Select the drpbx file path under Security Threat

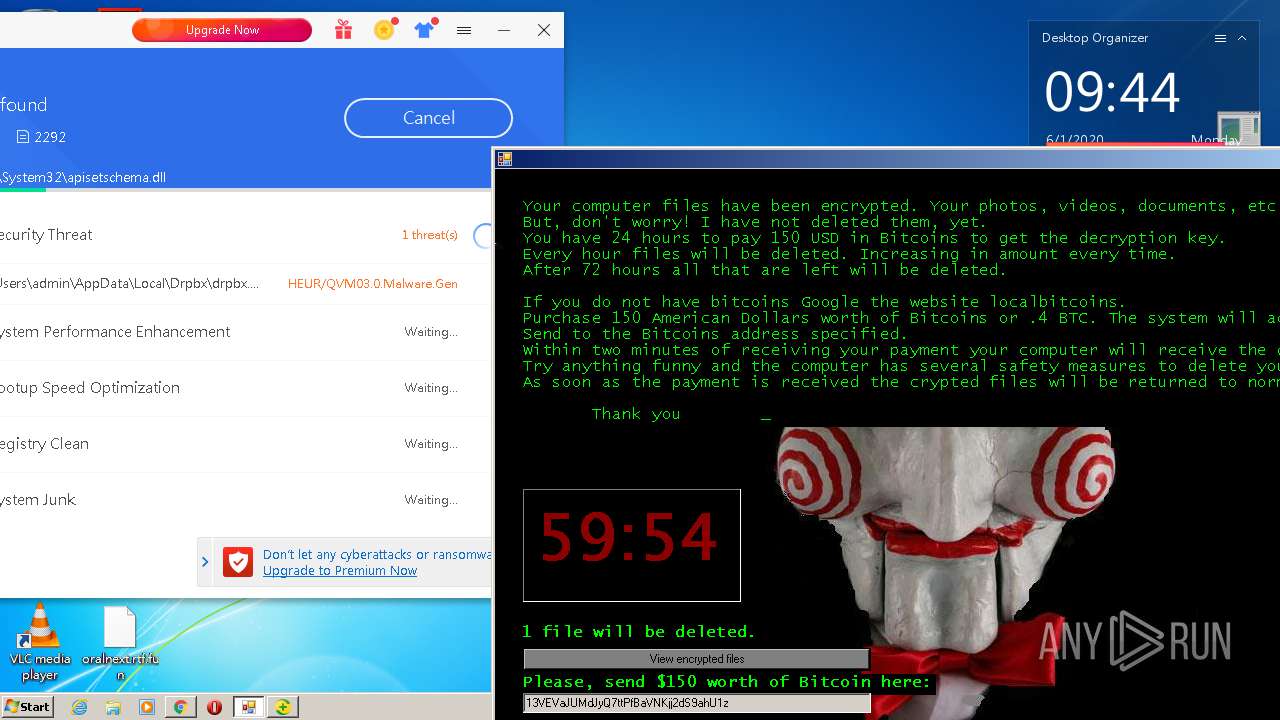(x=130, y=284)
